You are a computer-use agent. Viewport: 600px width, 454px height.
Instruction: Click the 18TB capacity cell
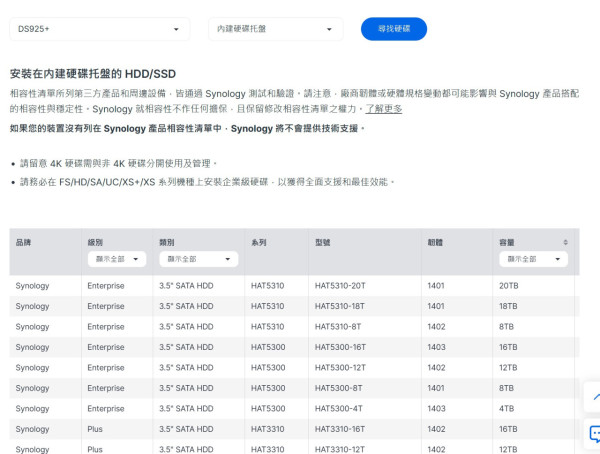coord(508,306)
